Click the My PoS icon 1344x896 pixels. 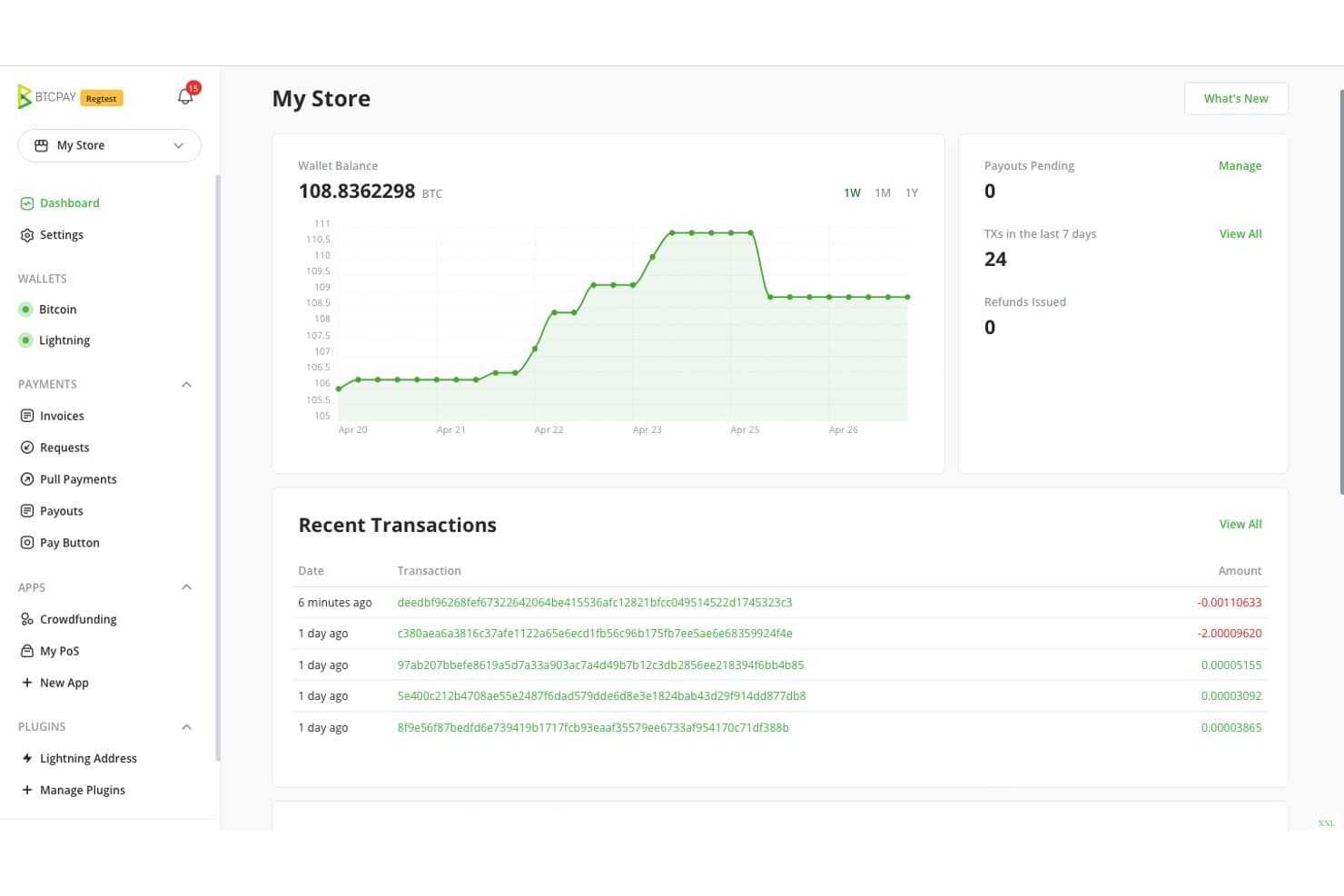(27, 651)
